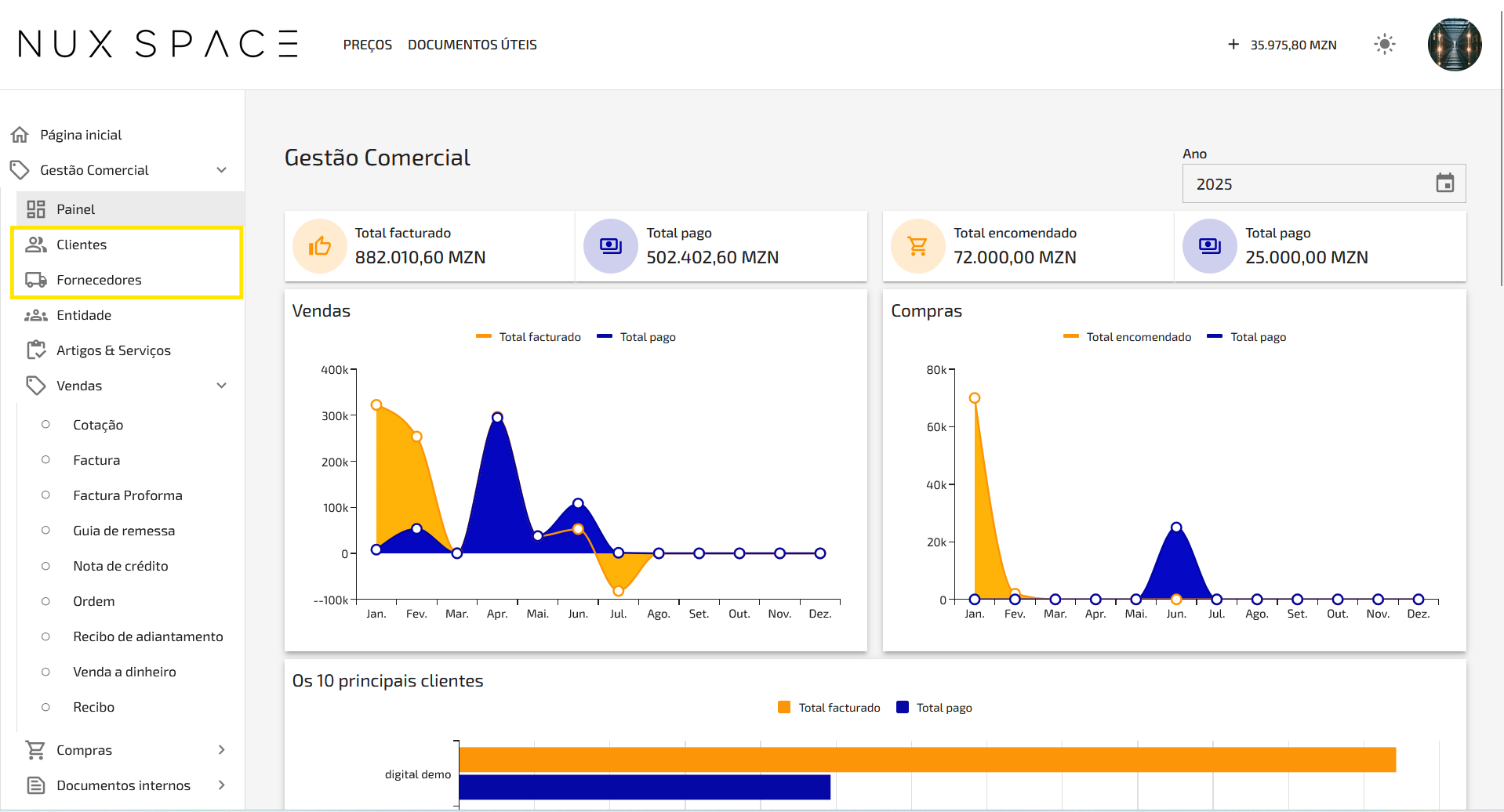Go to Factura Proforma sidebar link

(128, 495)
